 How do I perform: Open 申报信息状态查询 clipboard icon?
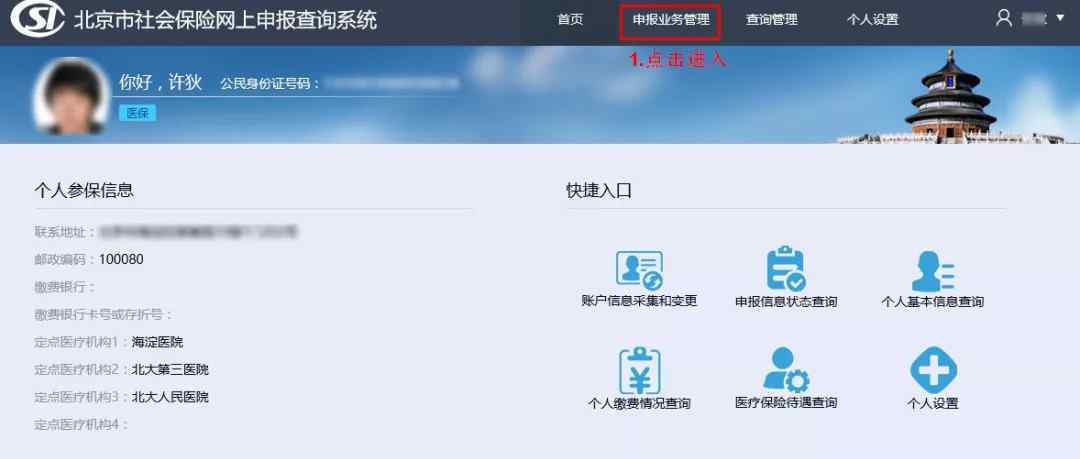(x=786, y=268)
